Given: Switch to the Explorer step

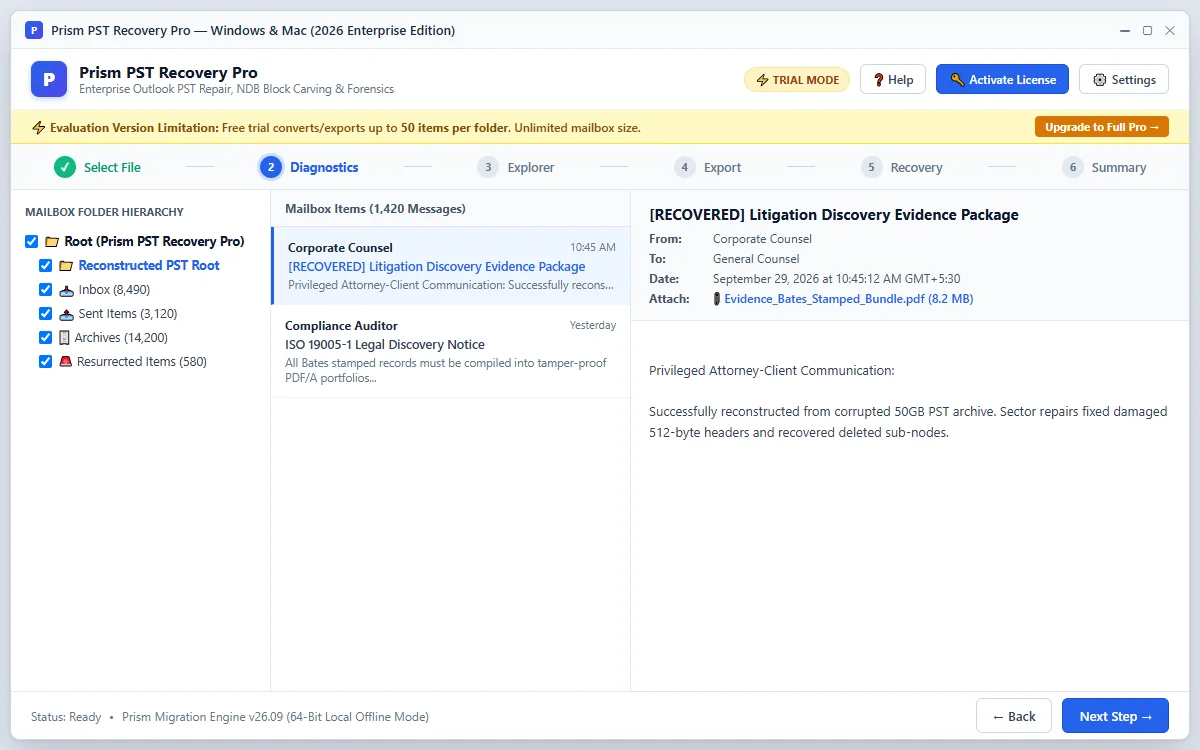Looking at the screenshot, I should [x=516, y=167].
